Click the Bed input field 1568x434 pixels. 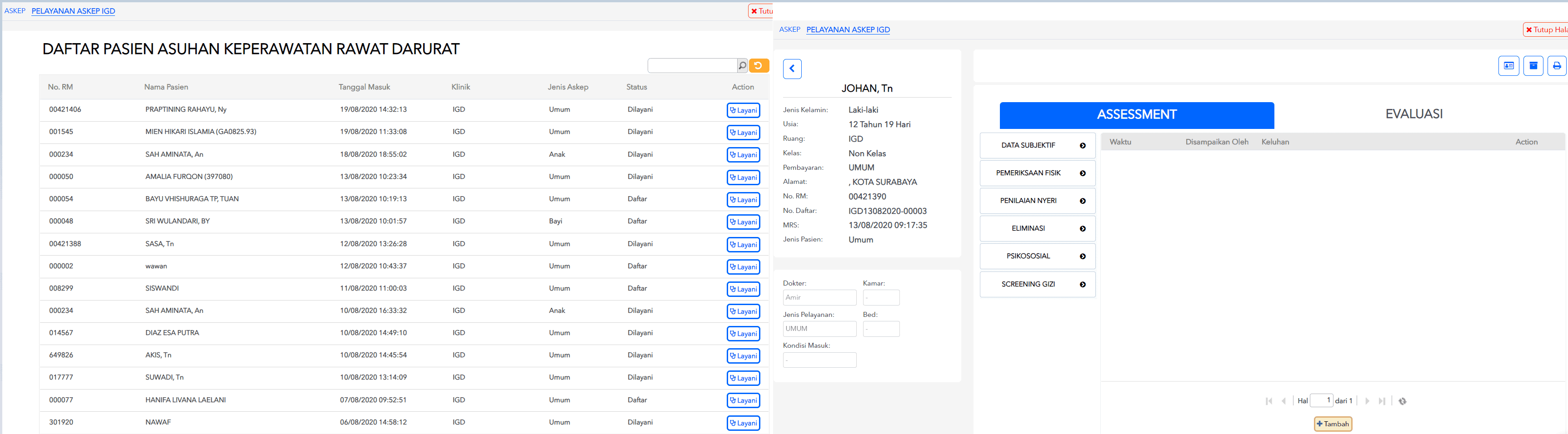click(881, 329)
